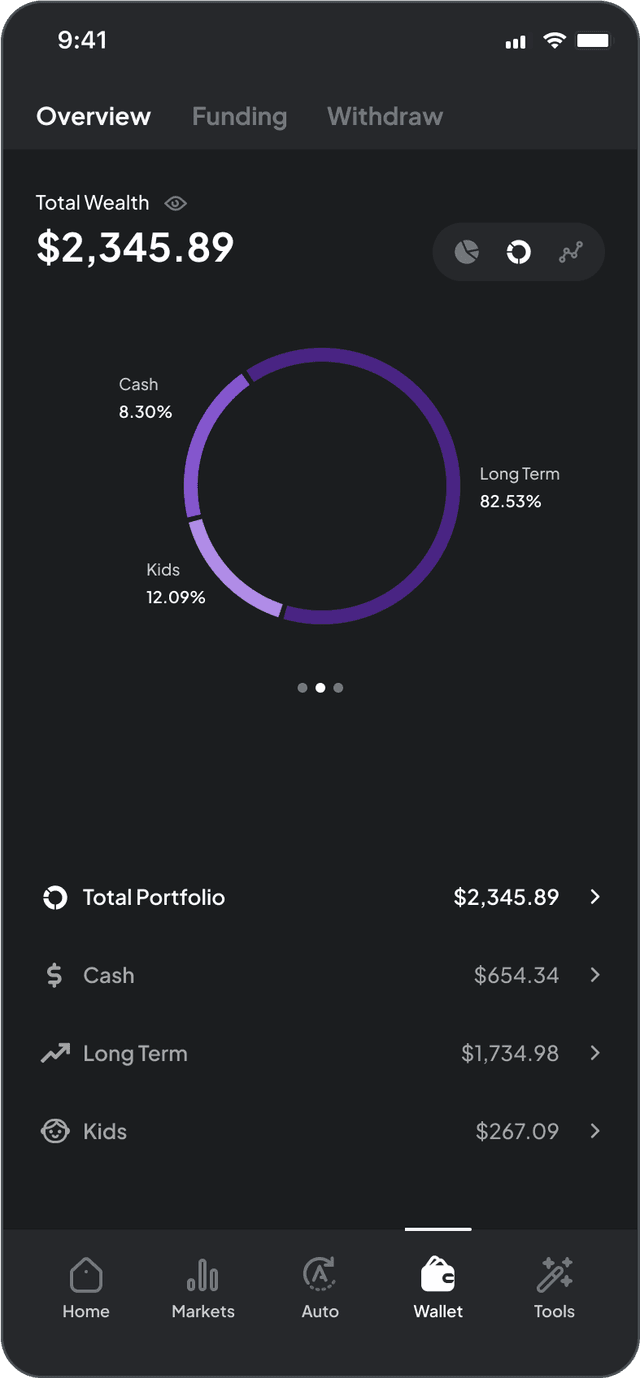Toggle Total Wealth visibility with the eye icon
The image size is (640, 1378).
pos(176,203)
